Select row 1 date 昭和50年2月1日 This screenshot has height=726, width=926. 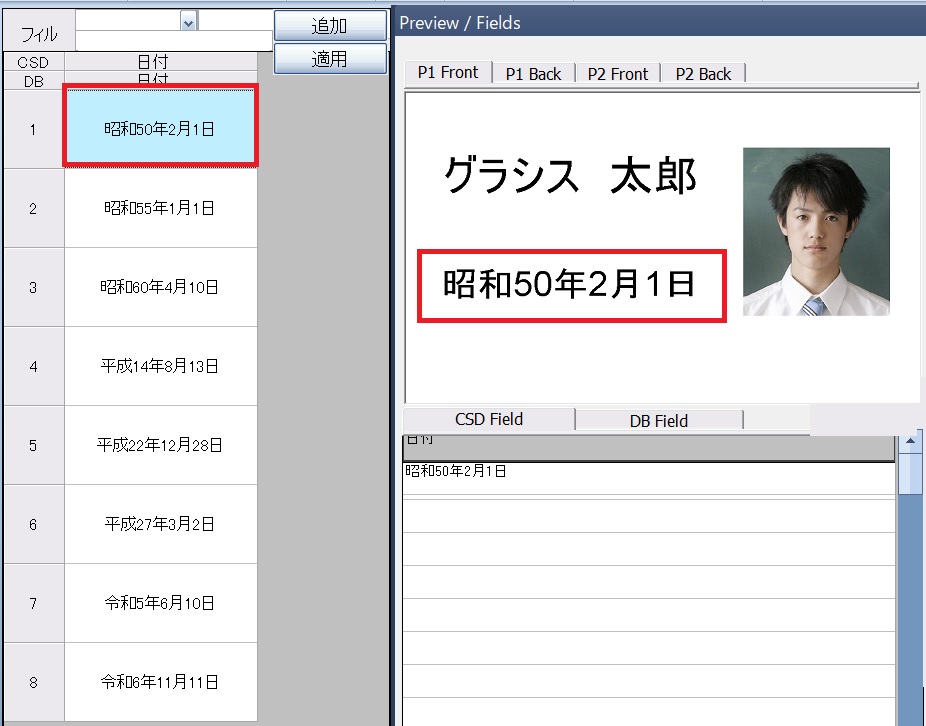coord(160,128)
